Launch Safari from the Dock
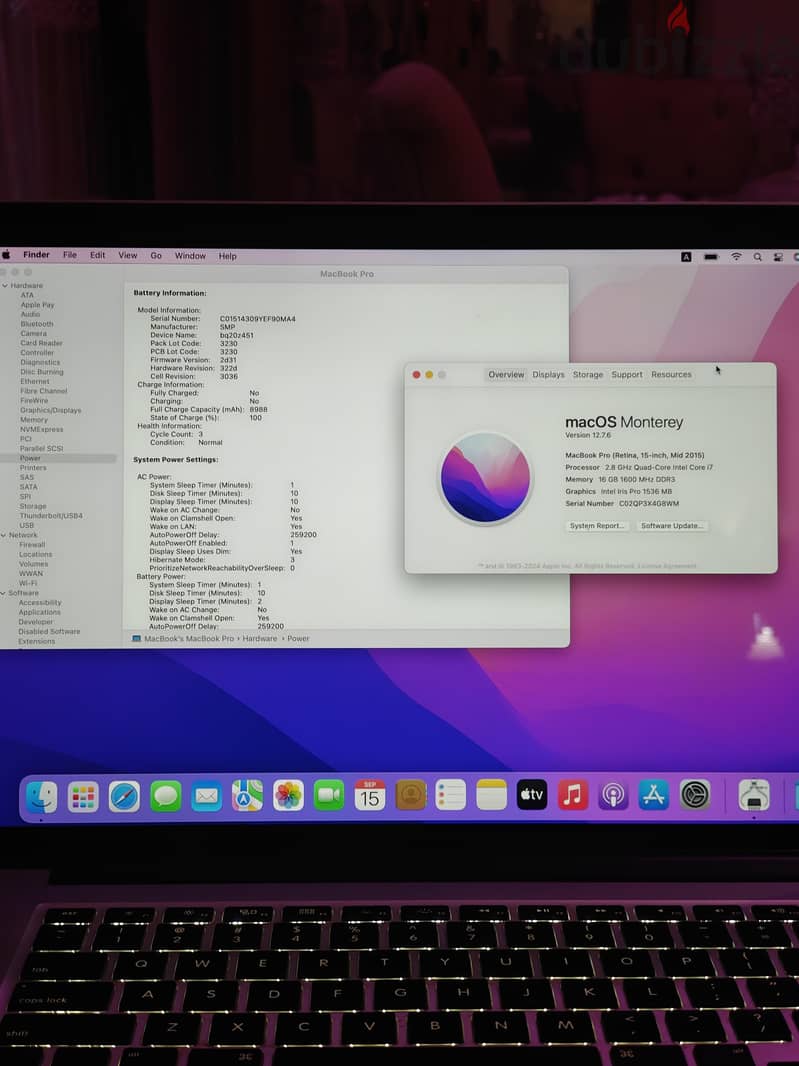Image resolution: width=799 pixels, height=1066 pixels. click(124, 797)
